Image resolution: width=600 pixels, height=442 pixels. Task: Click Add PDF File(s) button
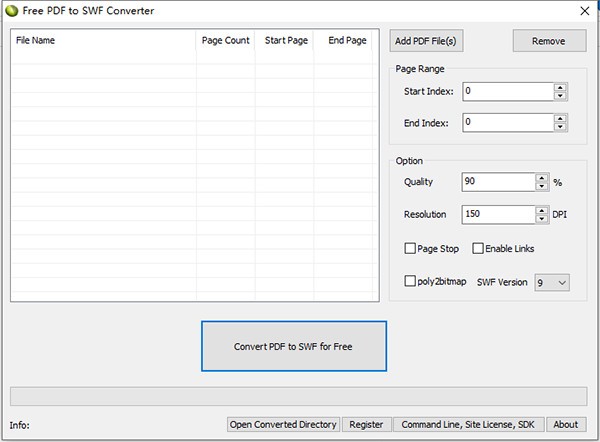426,41
